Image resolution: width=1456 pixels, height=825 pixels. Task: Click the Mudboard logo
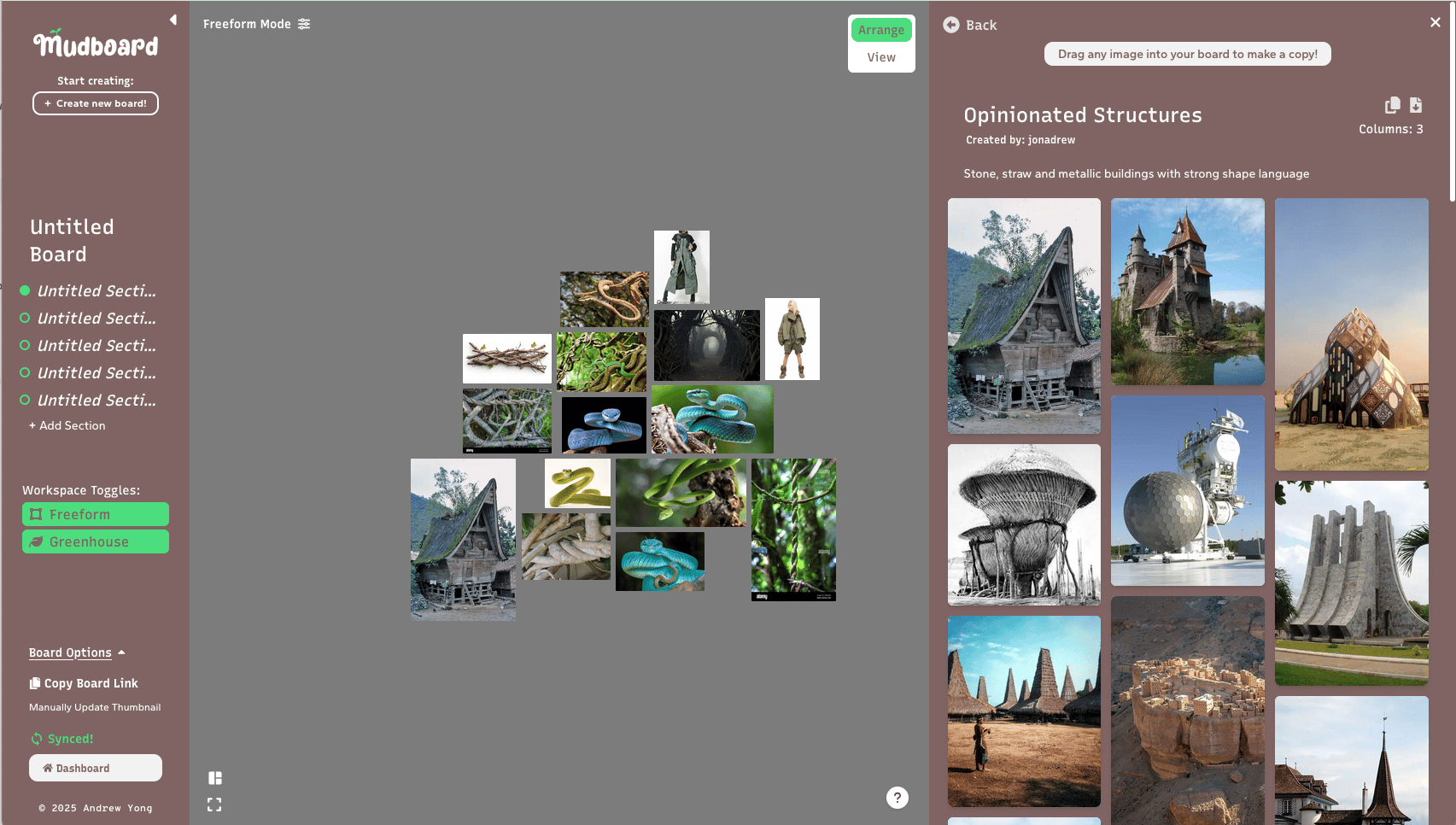(96, 44)
